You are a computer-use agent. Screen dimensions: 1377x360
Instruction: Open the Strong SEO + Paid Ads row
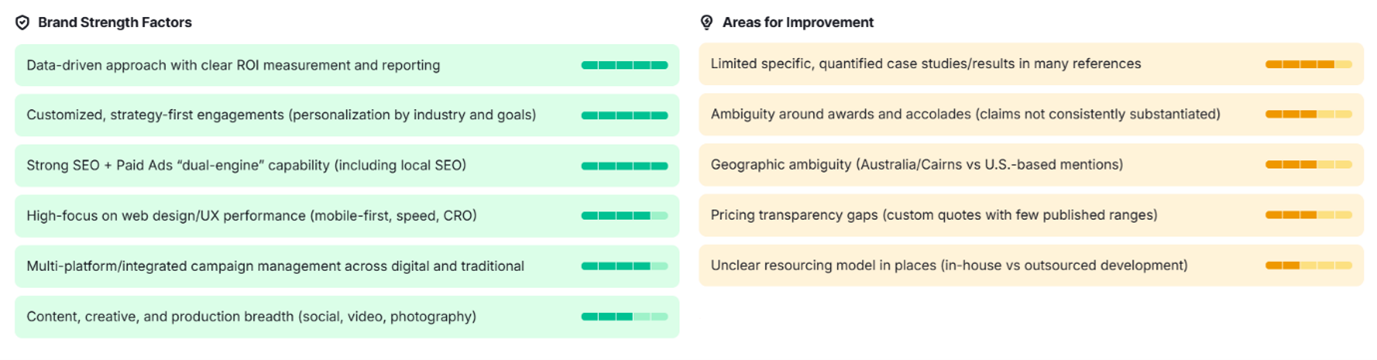pos(347,166)
